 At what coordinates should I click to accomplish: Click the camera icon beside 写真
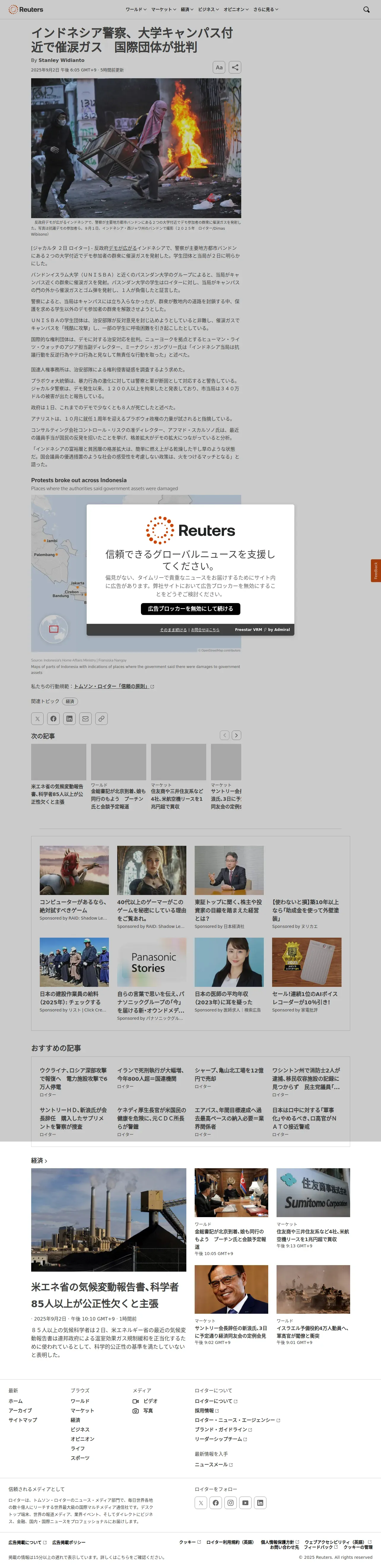click(135, 1411)
